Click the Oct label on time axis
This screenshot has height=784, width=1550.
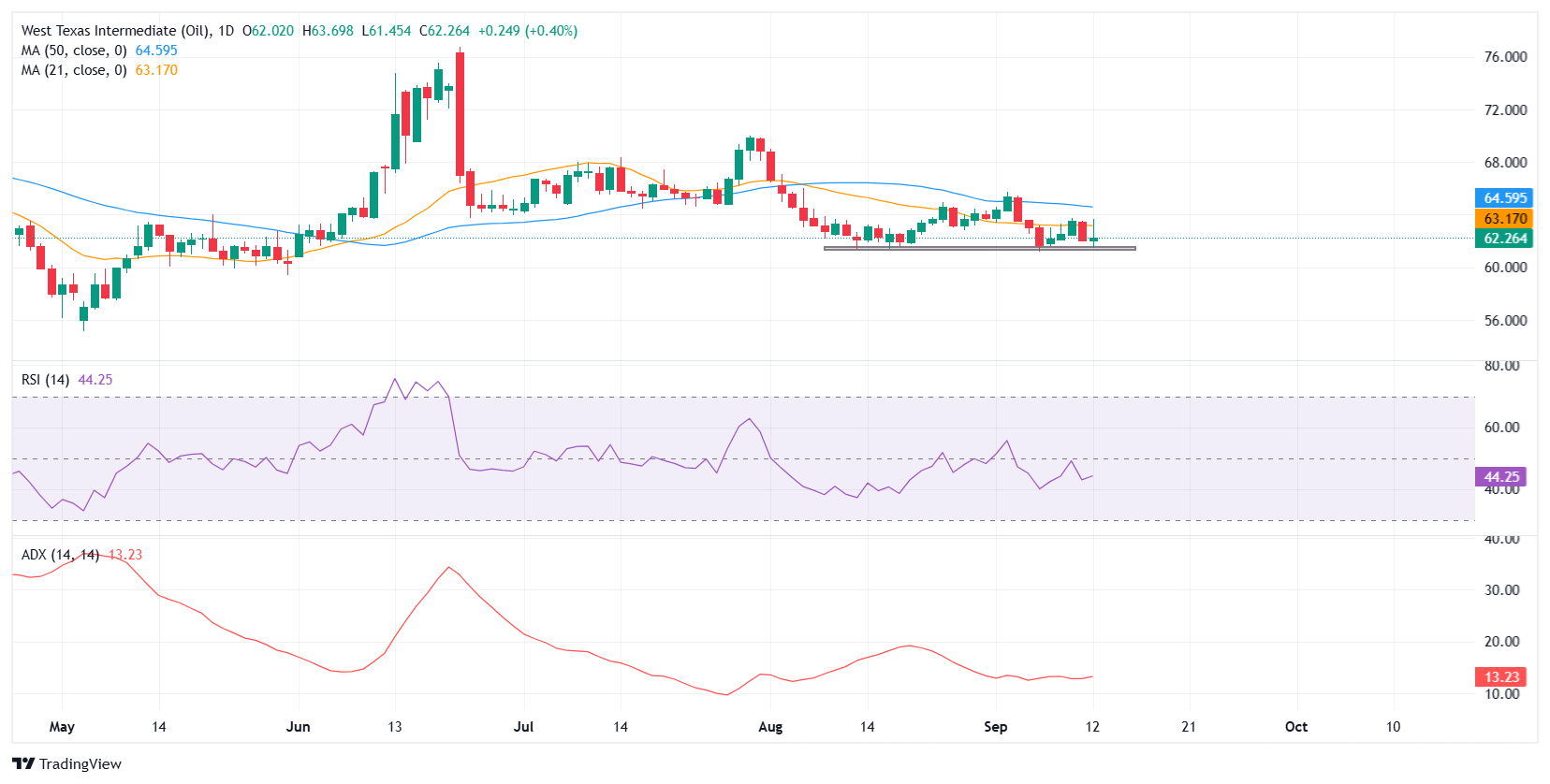1295,727
